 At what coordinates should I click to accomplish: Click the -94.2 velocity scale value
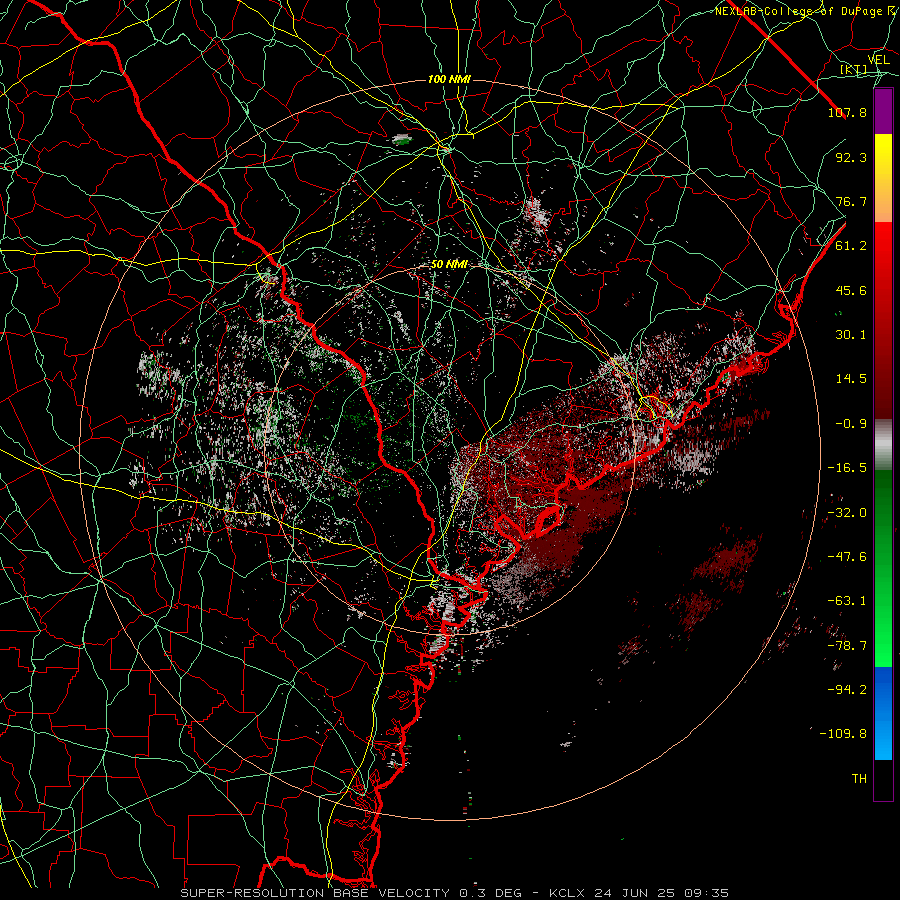click(847, 690)
